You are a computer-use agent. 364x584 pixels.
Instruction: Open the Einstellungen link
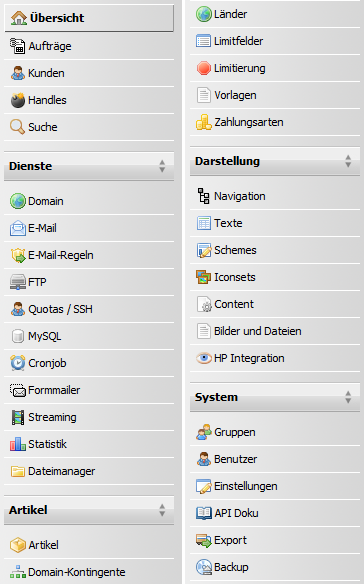click(275, 486)
